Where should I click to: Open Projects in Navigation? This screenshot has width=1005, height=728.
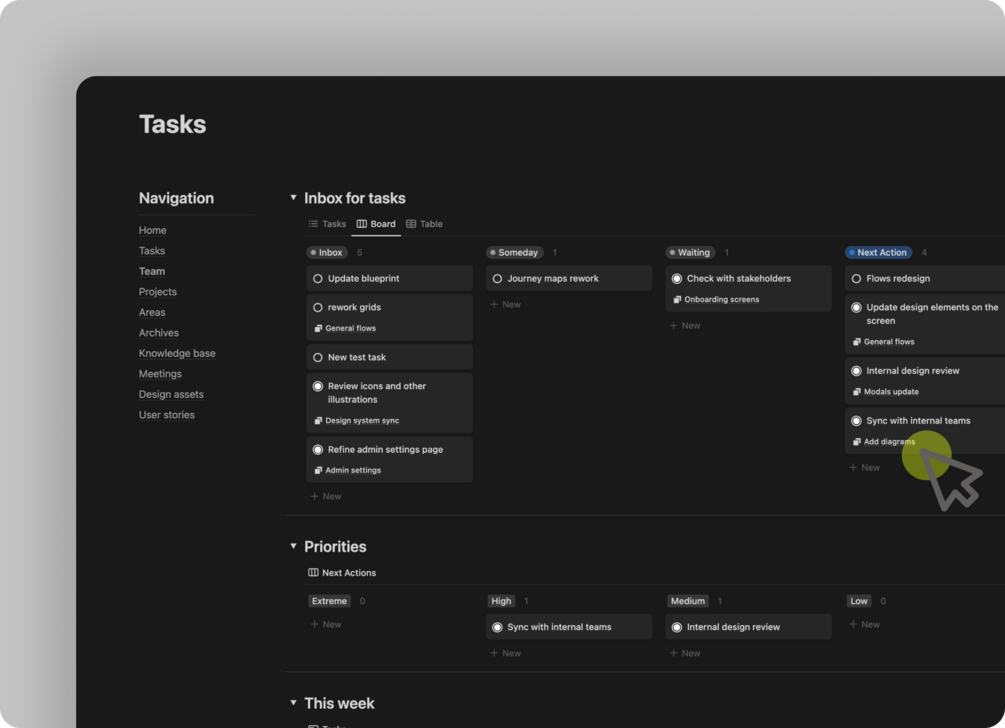point(158,292)
